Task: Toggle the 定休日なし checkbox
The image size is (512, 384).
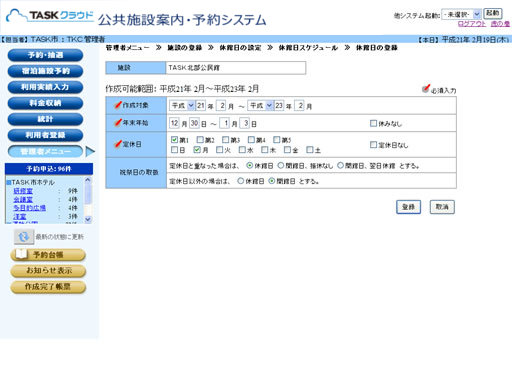Action: (373, 145)
